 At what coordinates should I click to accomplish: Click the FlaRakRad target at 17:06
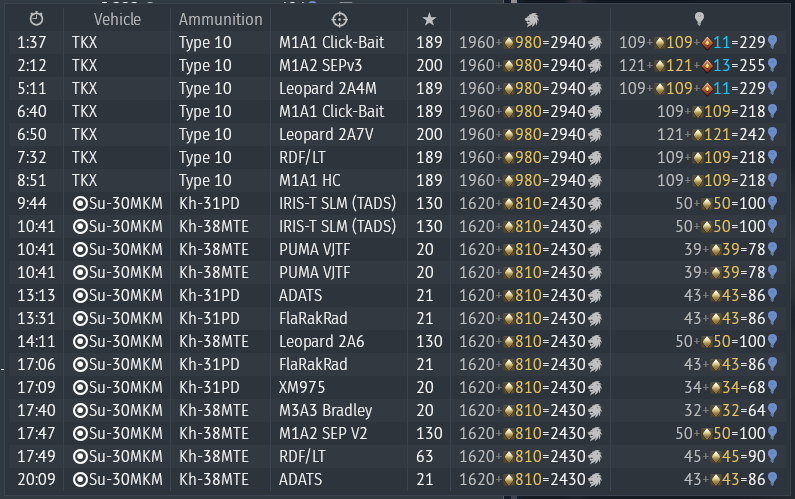(x=313, y=364)
